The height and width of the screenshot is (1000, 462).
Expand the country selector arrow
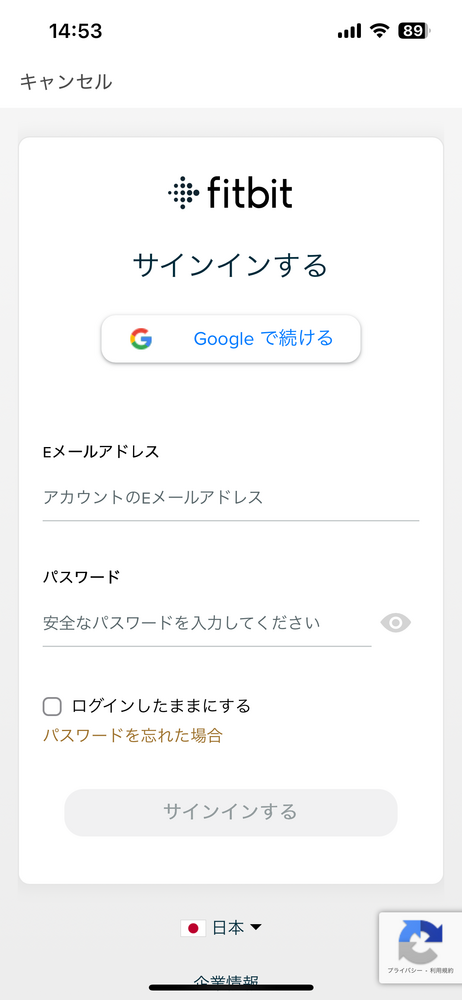(256, 928)
